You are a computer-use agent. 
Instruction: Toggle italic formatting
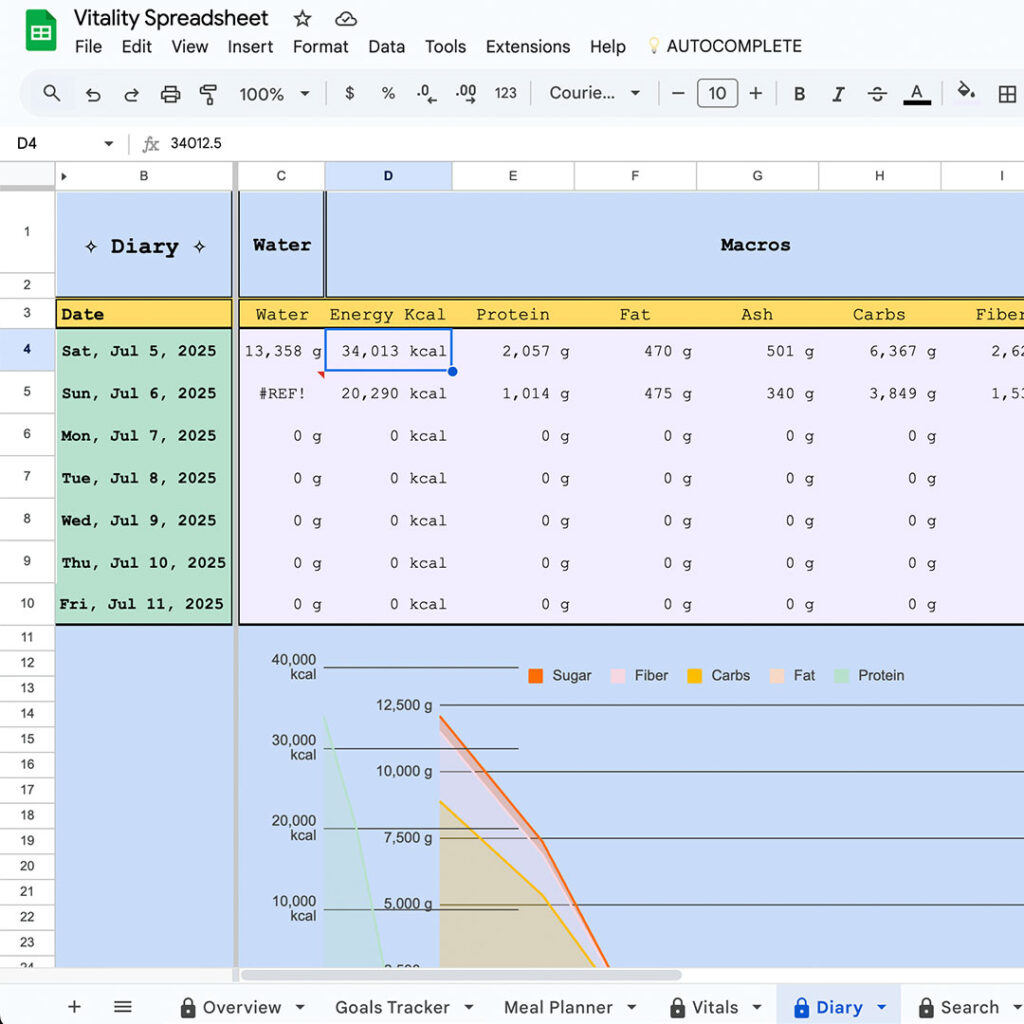(838, 94)
